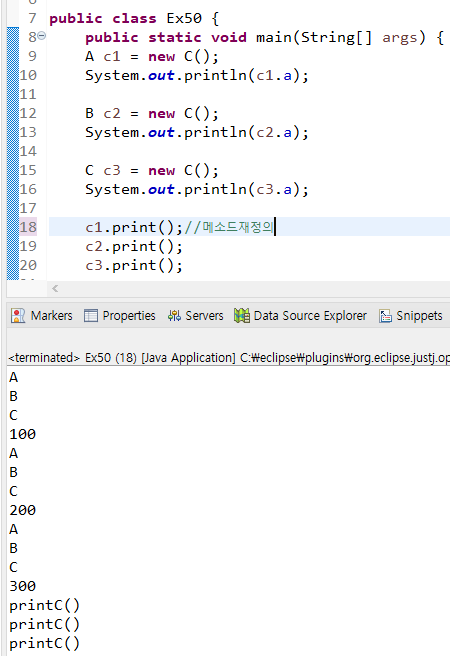Click the 'C c3 = new C();' line
450x656 pixels.
(152, 170)
